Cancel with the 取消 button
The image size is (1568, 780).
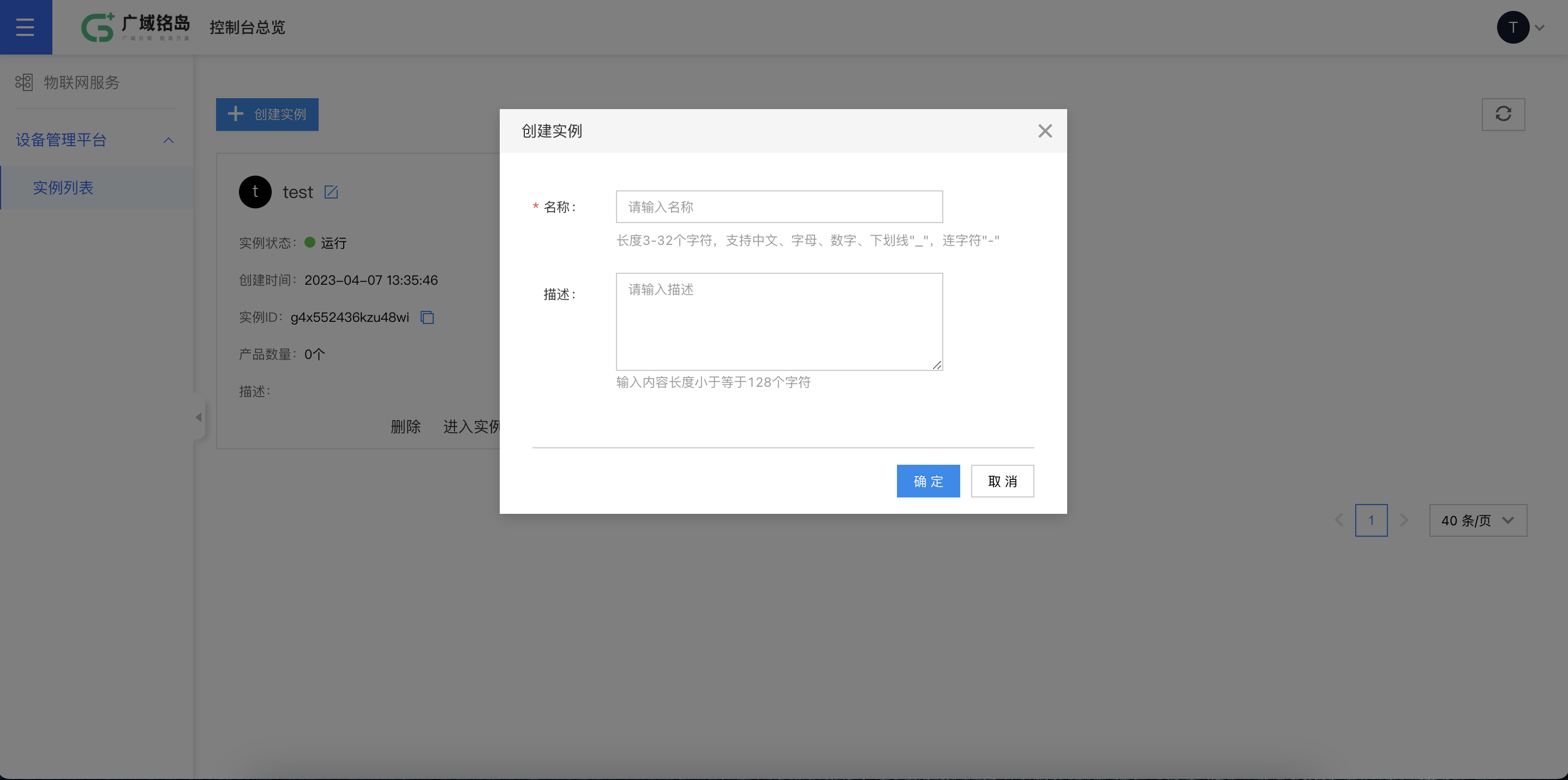coord(1003,481)
